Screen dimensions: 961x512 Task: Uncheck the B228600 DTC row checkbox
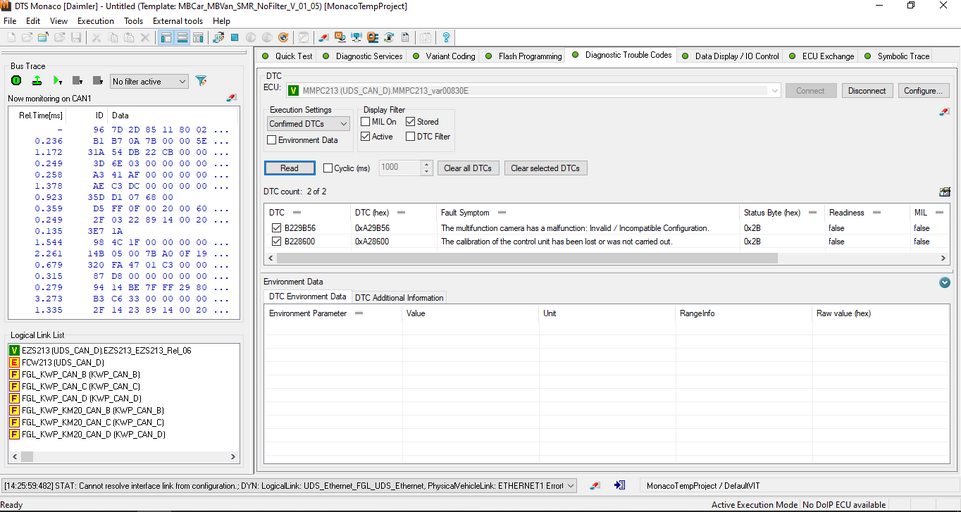click(276, 241)
